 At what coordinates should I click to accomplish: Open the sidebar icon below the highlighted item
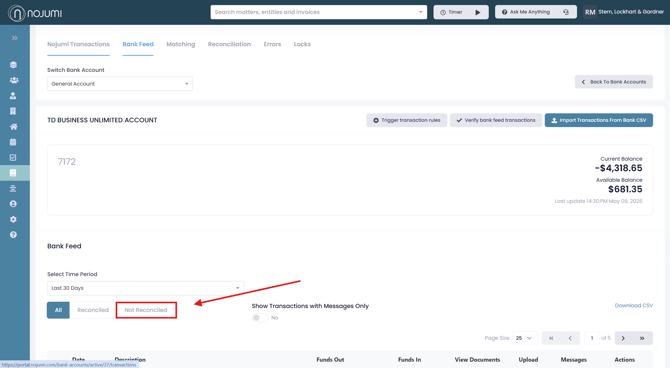[13, 188]
